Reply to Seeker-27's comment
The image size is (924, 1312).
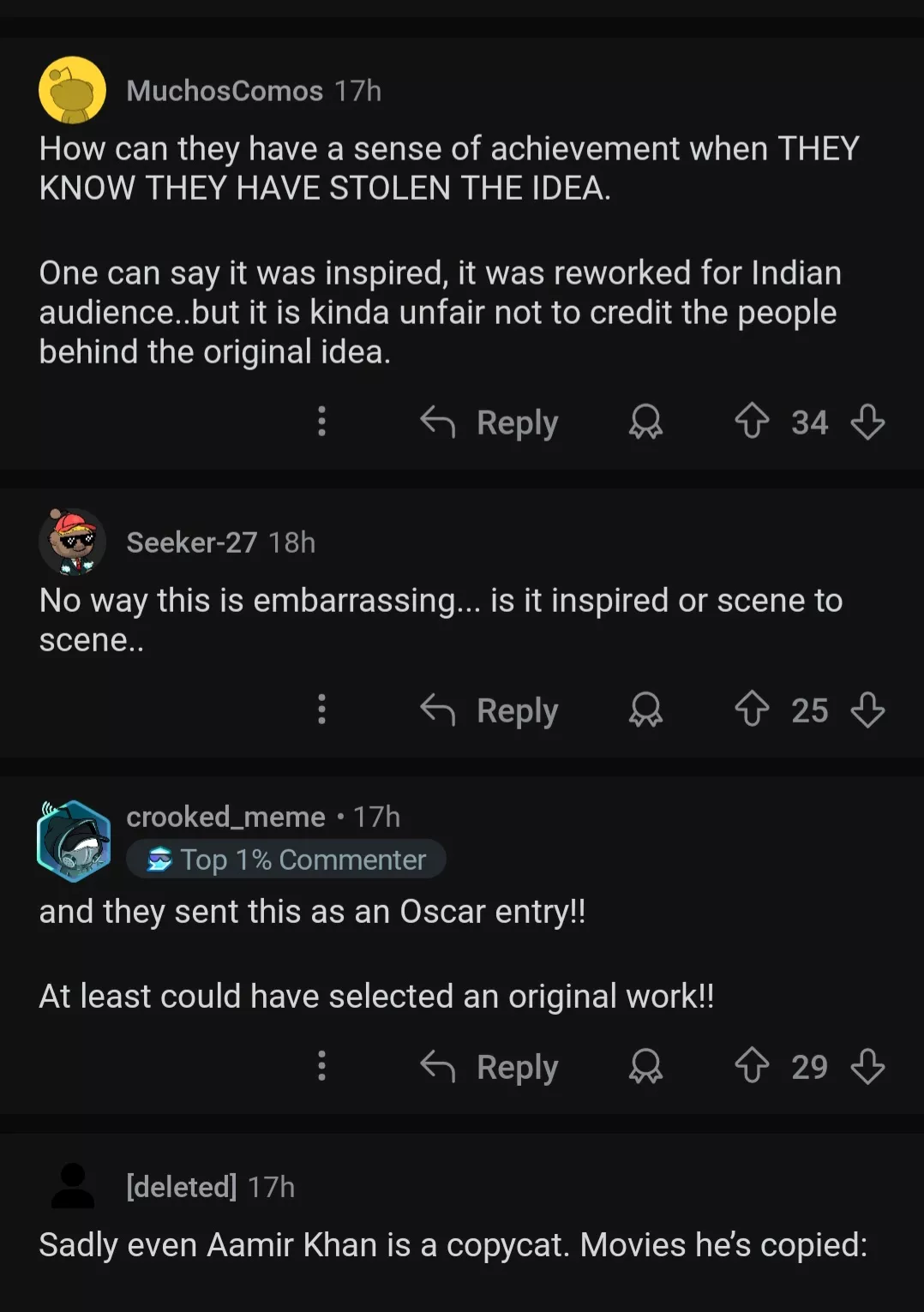pyautogui.click(x=489, y=710)
